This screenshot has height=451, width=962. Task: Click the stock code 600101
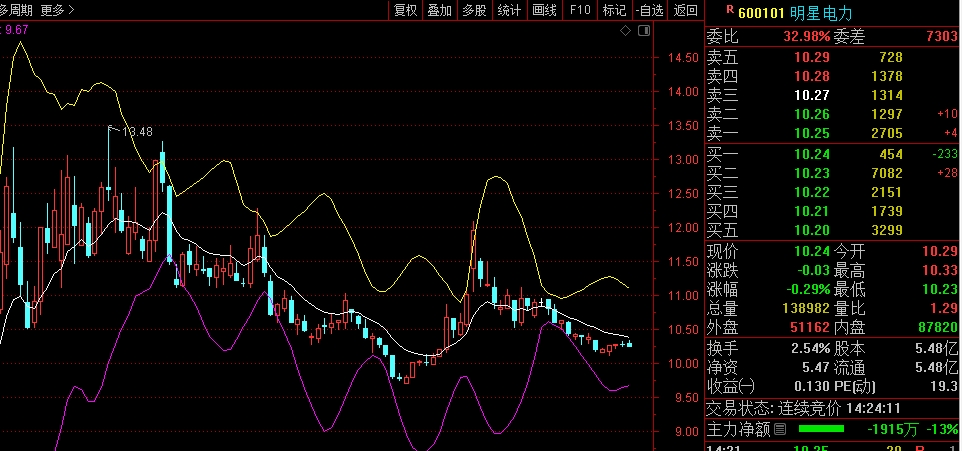coord(761,13)
